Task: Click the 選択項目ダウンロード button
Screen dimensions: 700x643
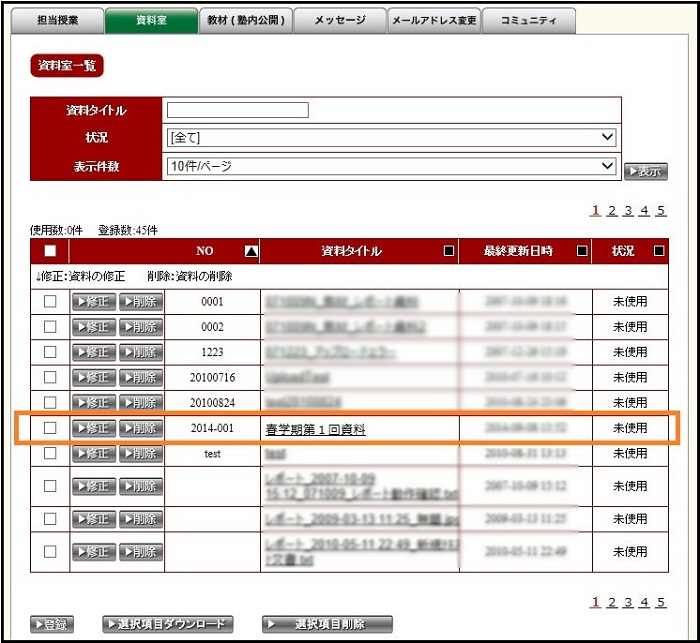Action: tap(167, 625)
